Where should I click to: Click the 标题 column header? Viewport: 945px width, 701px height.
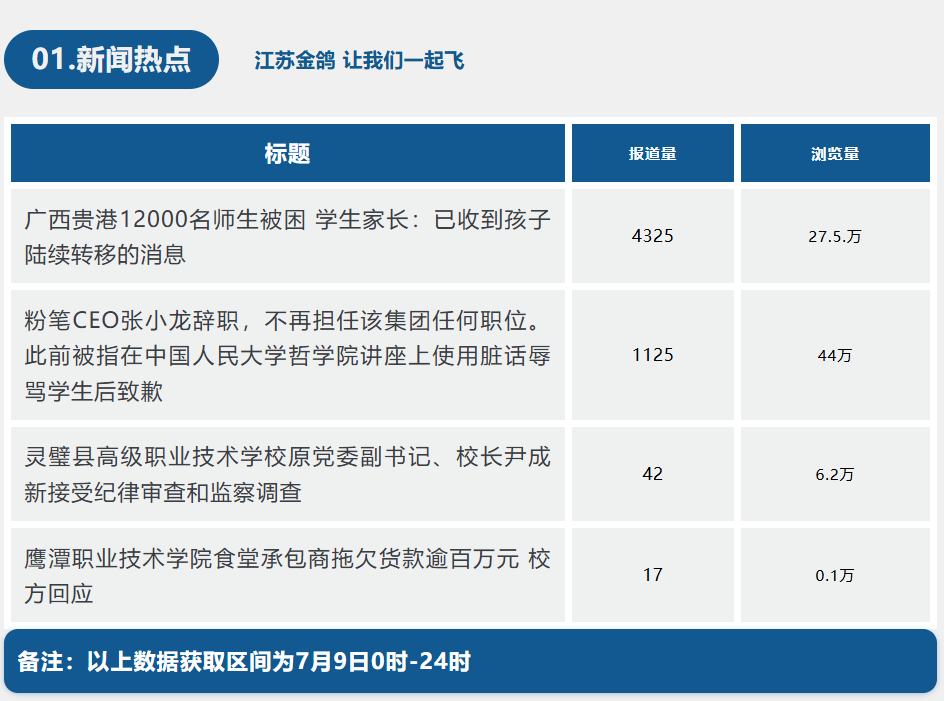287,153
